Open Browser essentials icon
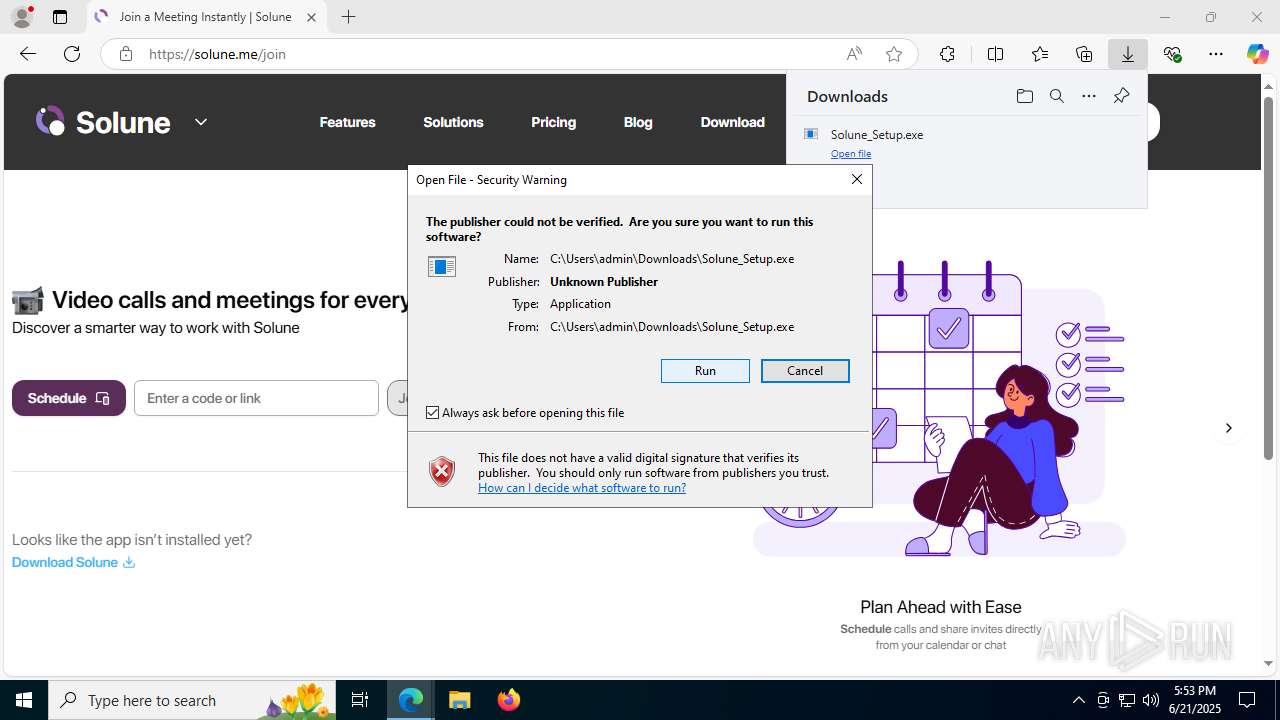 tap(1173, 54)
